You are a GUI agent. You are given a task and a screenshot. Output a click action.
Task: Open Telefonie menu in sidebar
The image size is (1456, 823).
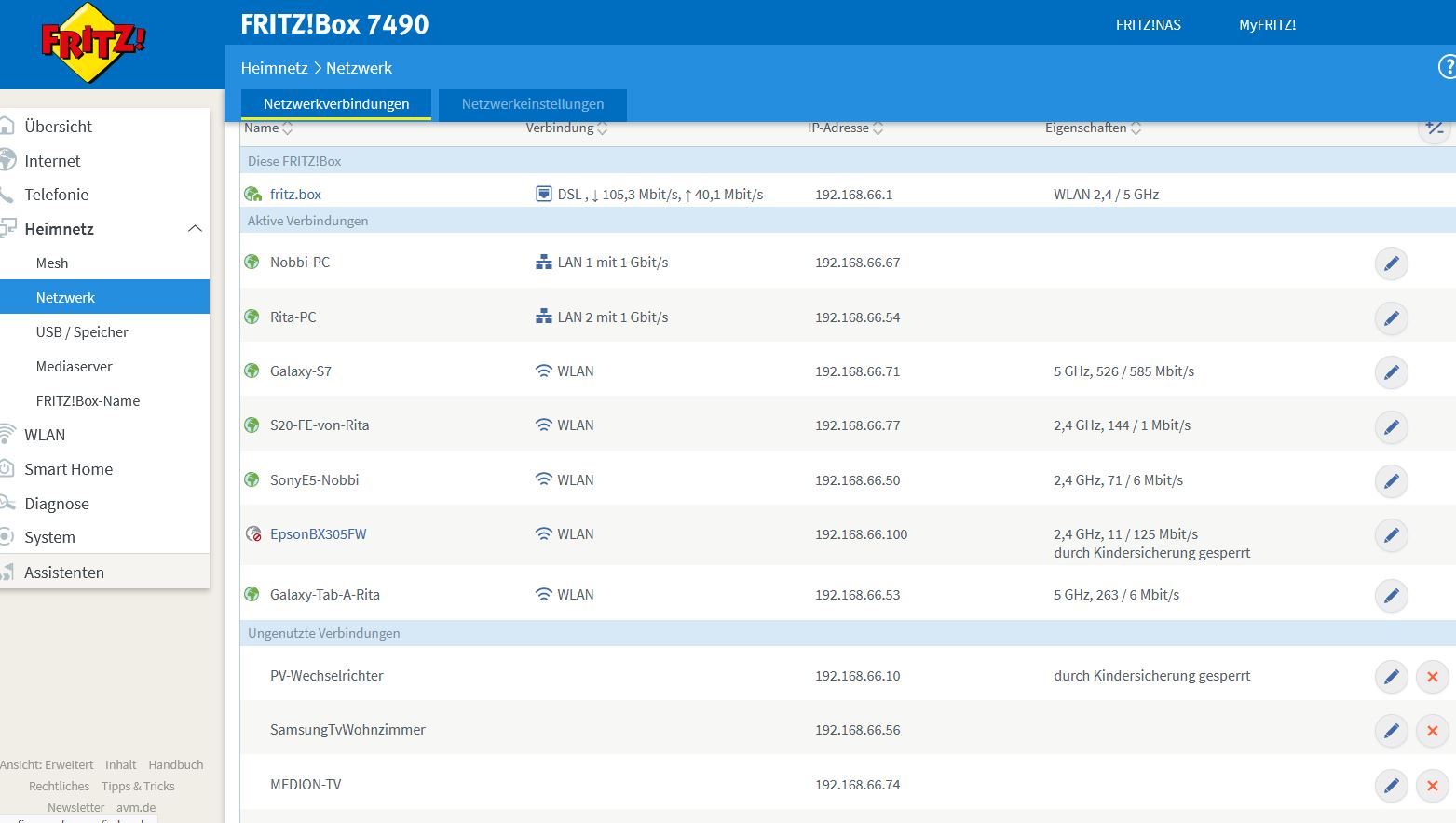57,194
